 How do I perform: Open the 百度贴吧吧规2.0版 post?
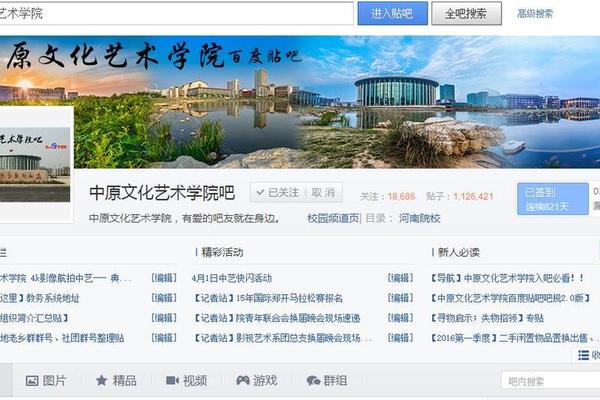[511, 298]
